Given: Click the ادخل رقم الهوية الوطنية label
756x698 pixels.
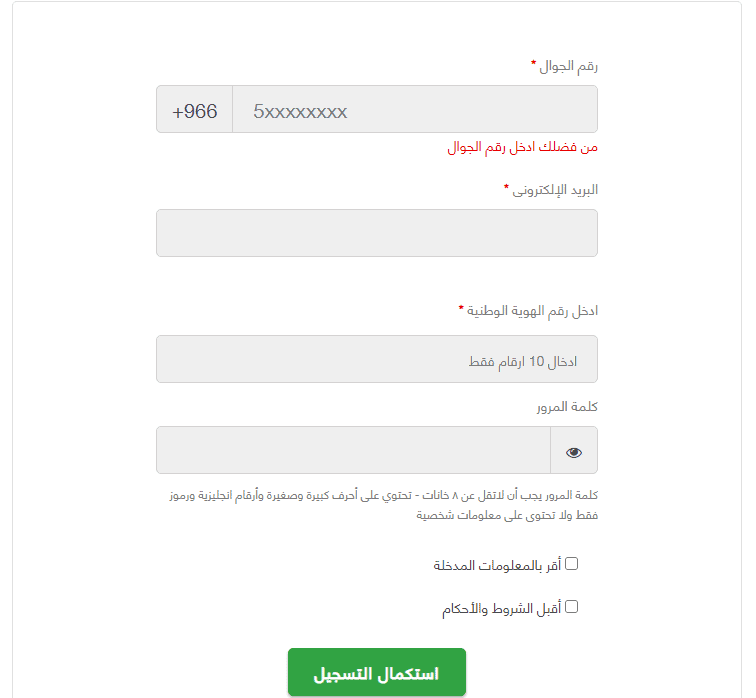Looking at the screenshot, I should tap(532, 311).
